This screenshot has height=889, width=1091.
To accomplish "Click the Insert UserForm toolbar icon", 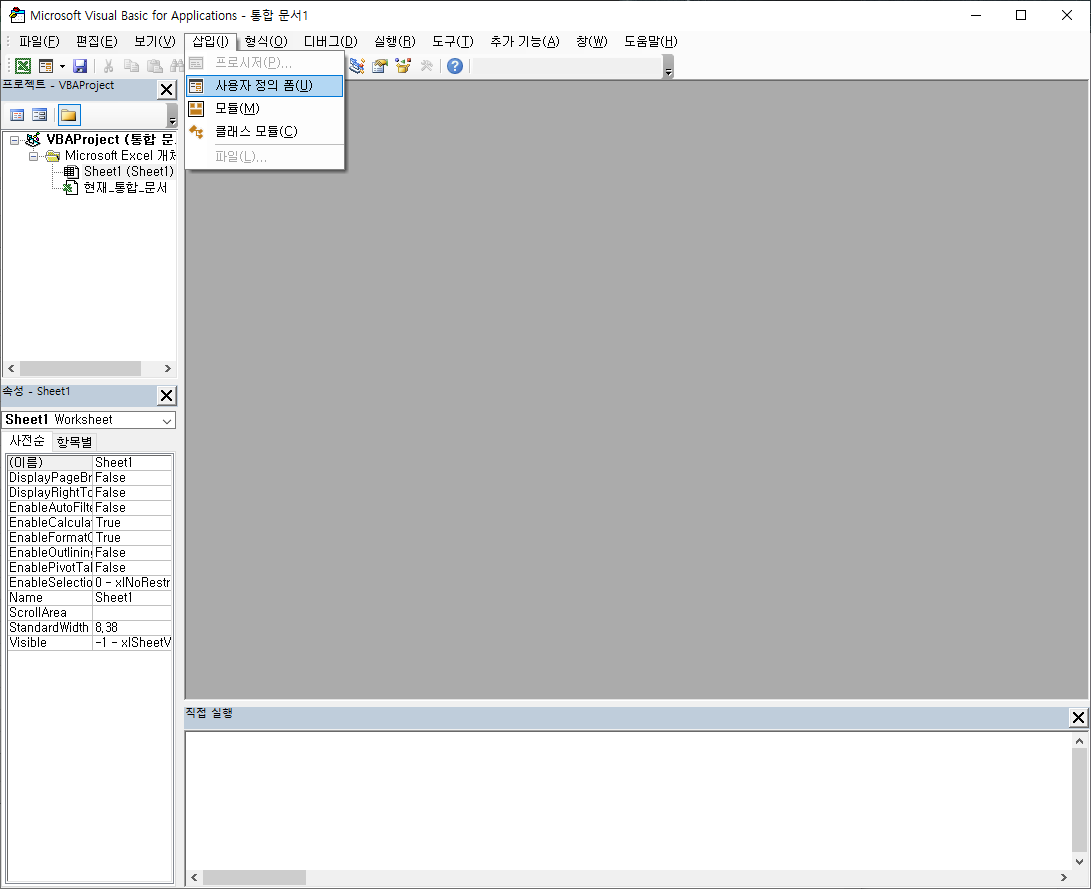I will coord(46,66).
